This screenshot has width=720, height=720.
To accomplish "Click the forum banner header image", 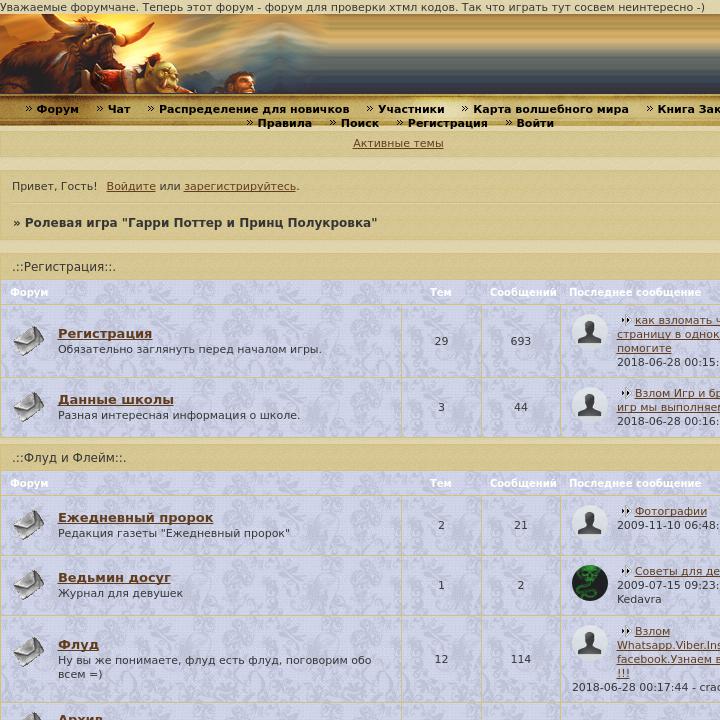I will pos(360,54).
